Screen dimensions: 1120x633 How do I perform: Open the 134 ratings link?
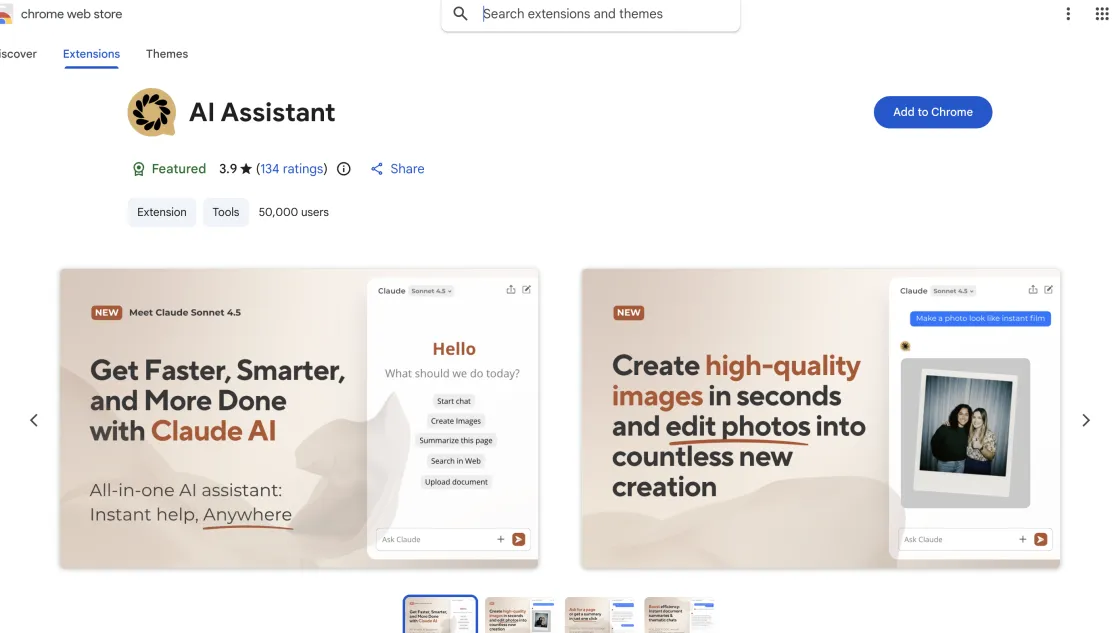[291, 168]
